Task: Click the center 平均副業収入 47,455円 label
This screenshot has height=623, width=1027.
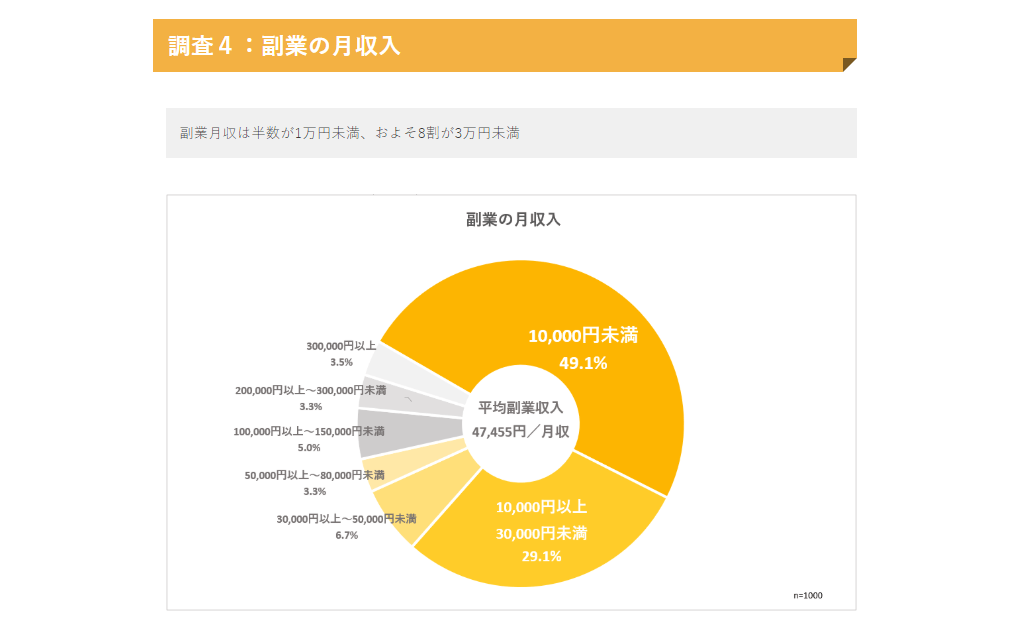Action: coord(520,420)
